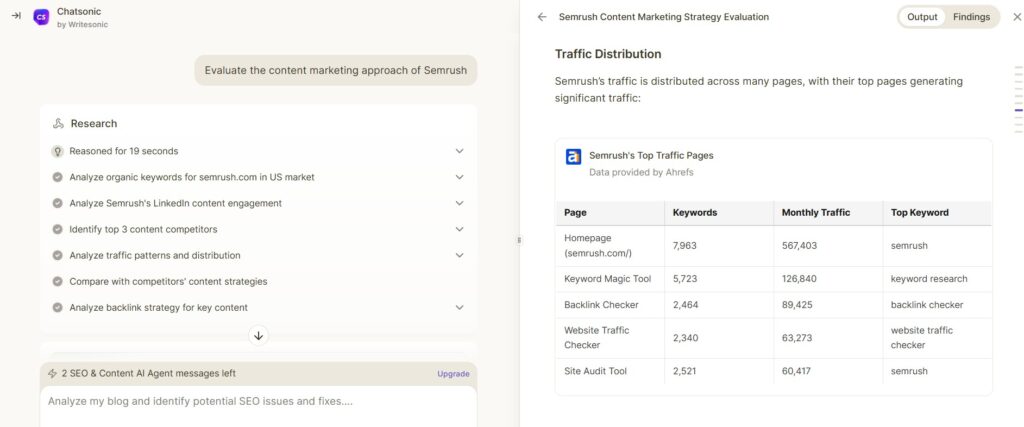Collapse the sidebar with the arrow icon
The image size is (1024, 427).
pyautogui.click(x=16, y=16)
